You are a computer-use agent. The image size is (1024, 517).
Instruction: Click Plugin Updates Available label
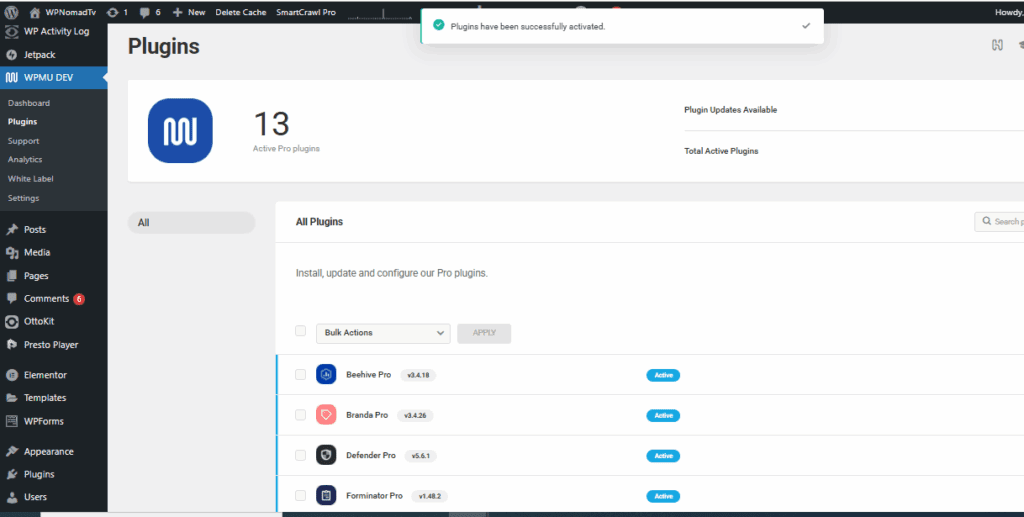coord(731,110)
